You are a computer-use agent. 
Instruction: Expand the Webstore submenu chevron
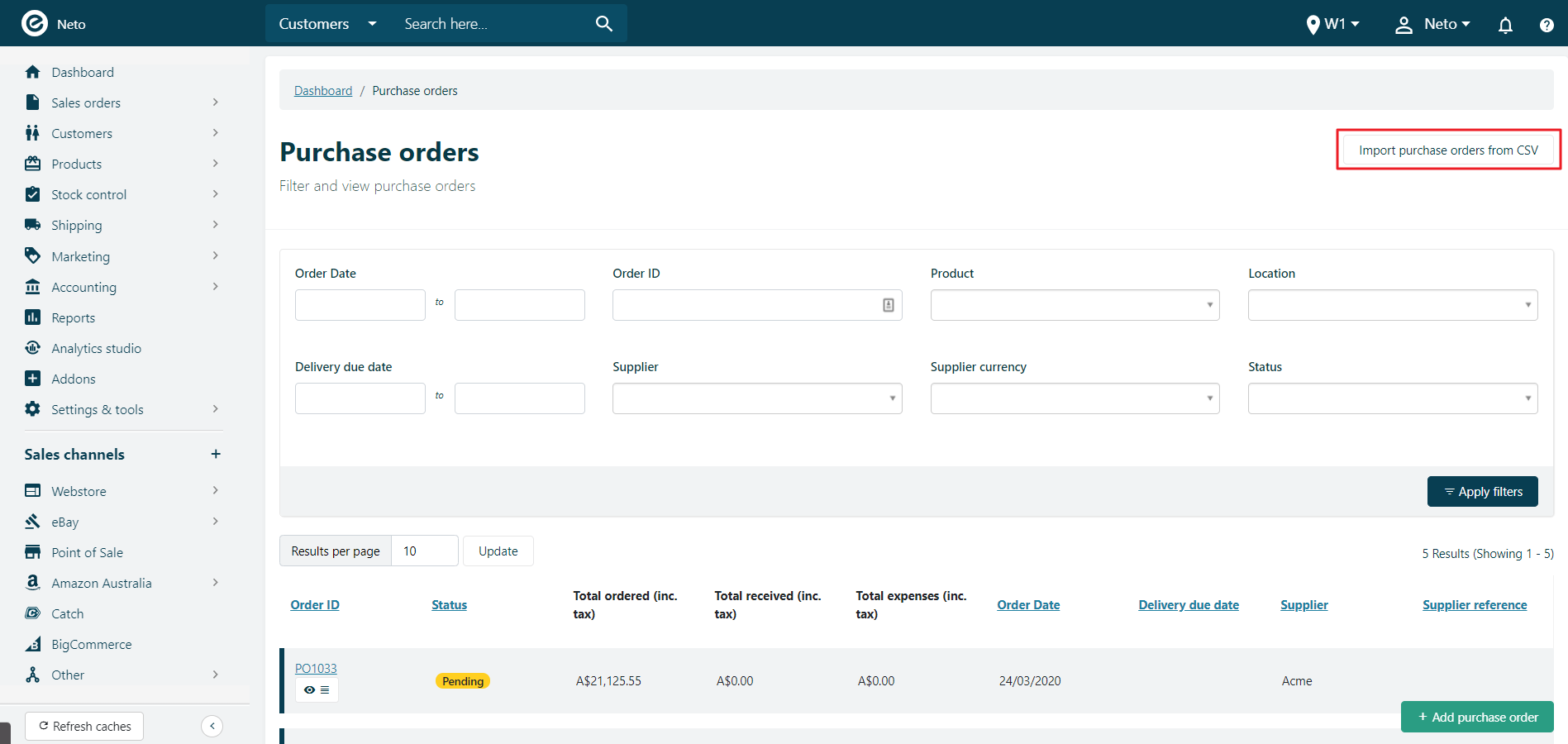[216, 491]
